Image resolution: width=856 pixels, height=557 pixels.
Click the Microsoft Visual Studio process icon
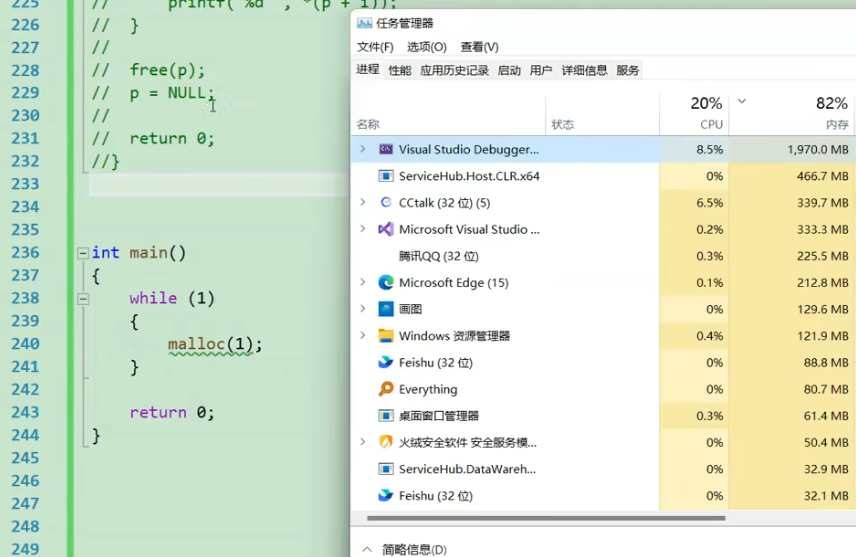pos(386,229)
